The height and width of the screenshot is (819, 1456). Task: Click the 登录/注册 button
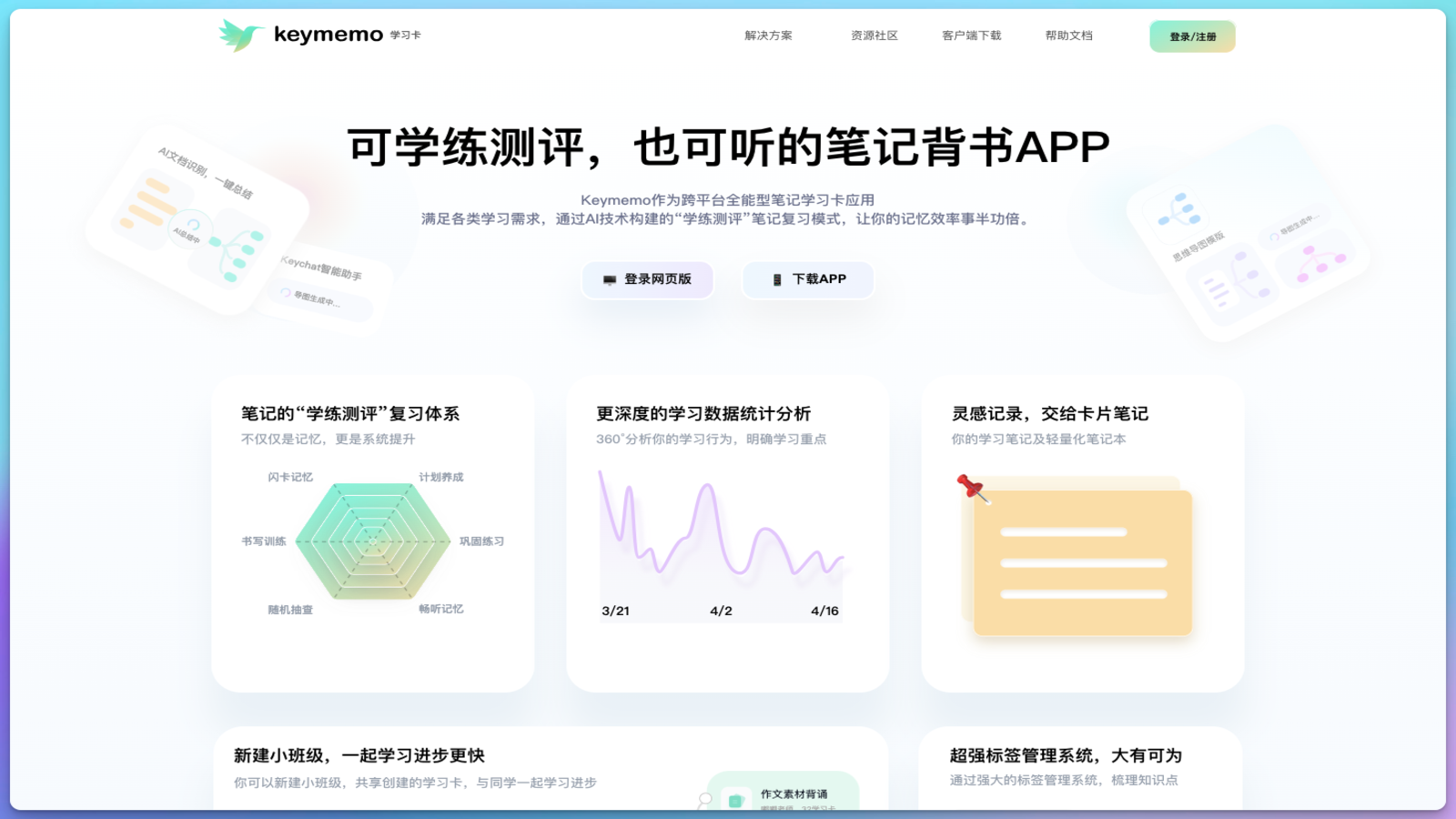pos(1192,36)
